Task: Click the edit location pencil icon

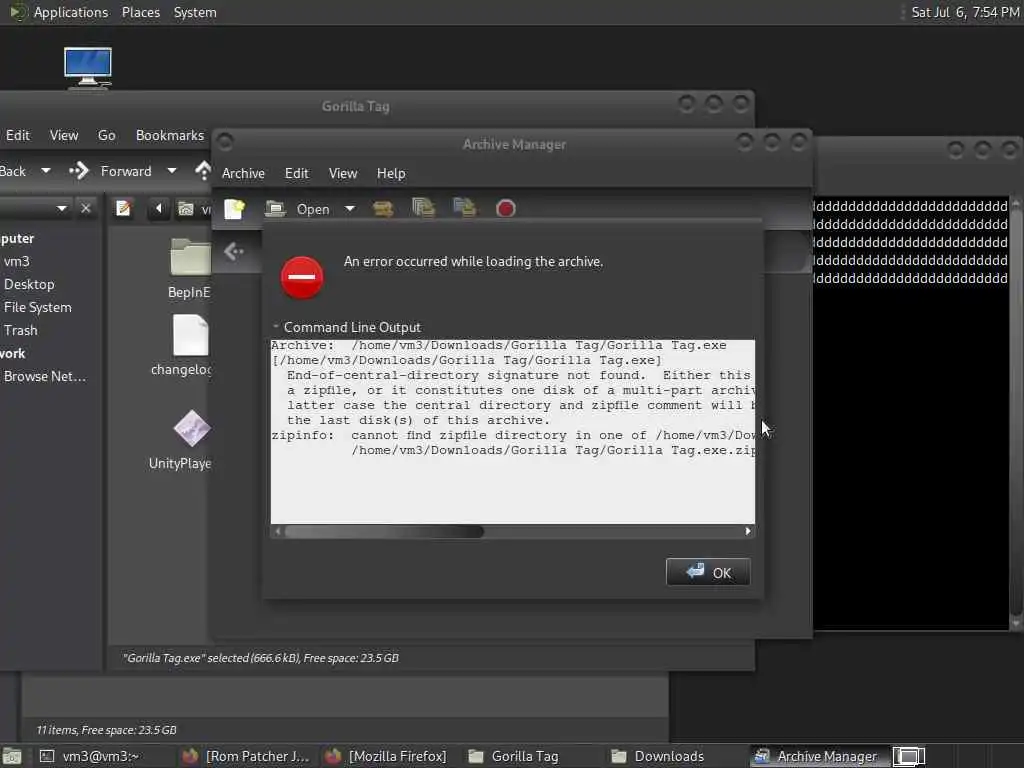Action: [123, 208]
